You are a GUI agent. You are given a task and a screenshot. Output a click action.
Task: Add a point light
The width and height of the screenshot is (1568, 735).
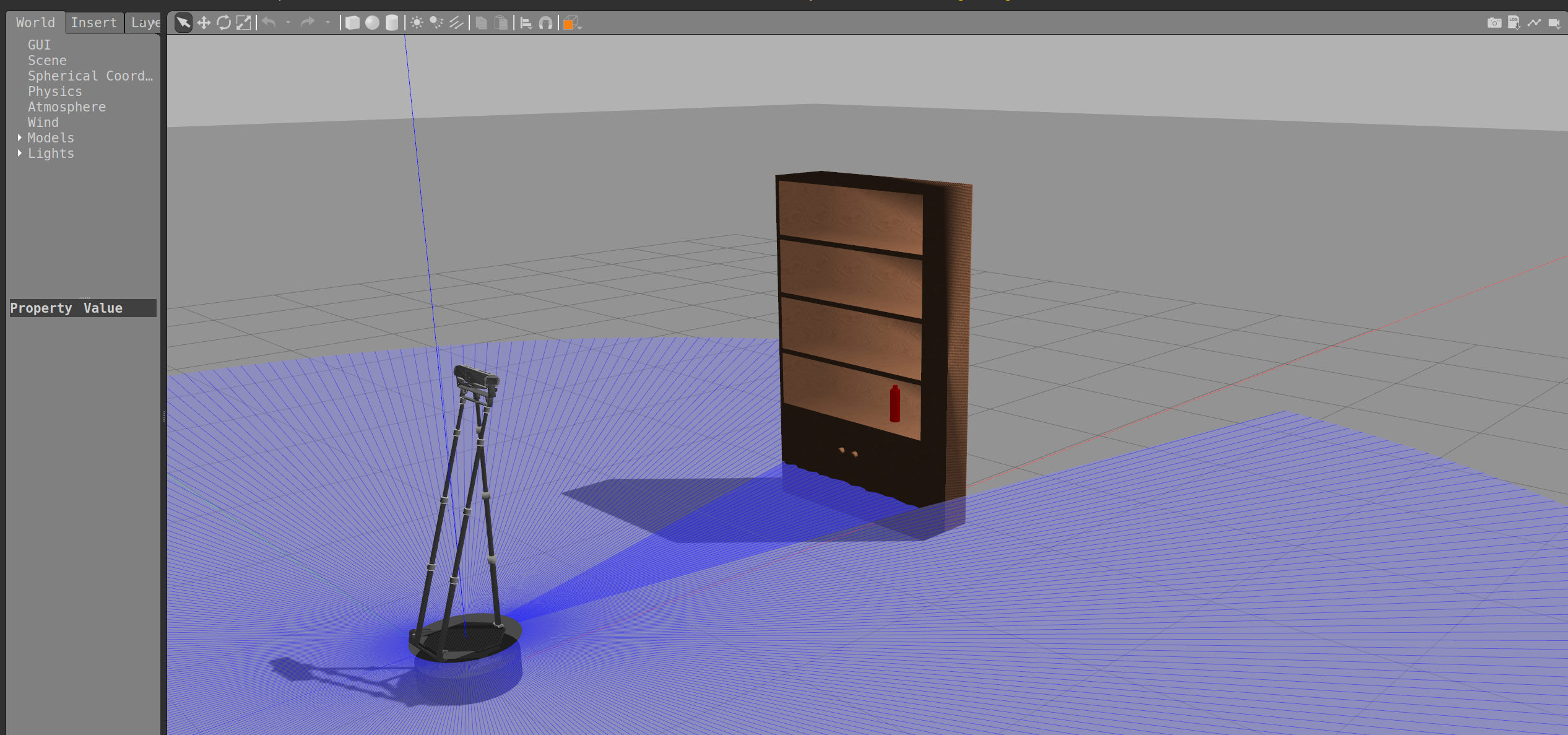[x=417, y=23]
